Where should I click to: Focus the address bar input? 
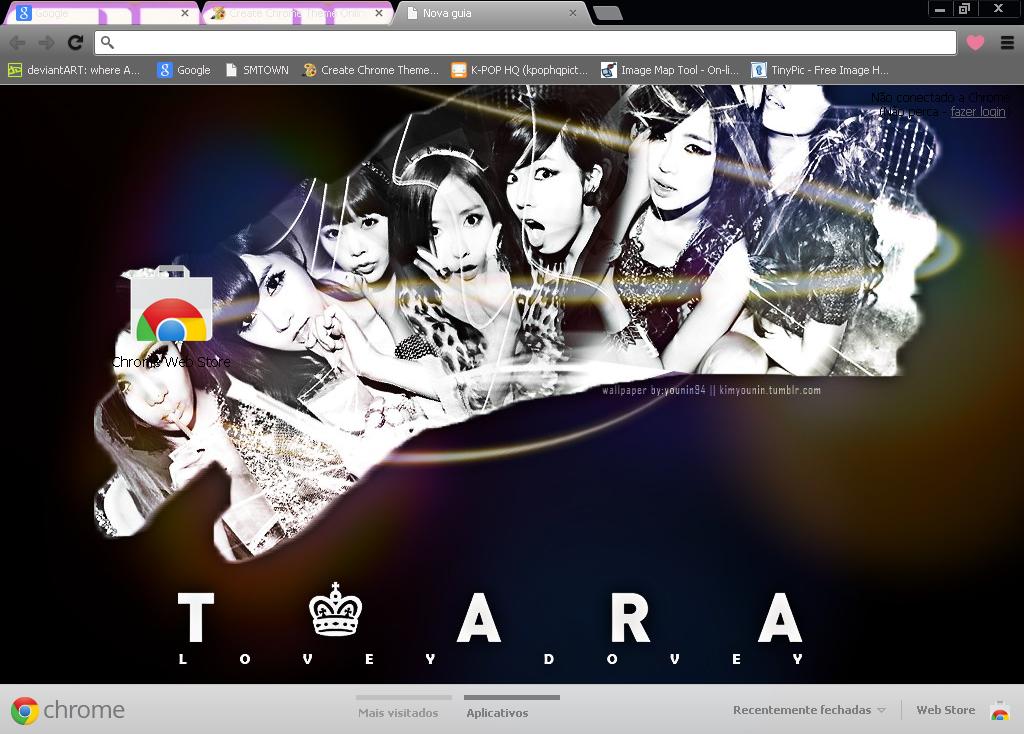tap(526, 43)
